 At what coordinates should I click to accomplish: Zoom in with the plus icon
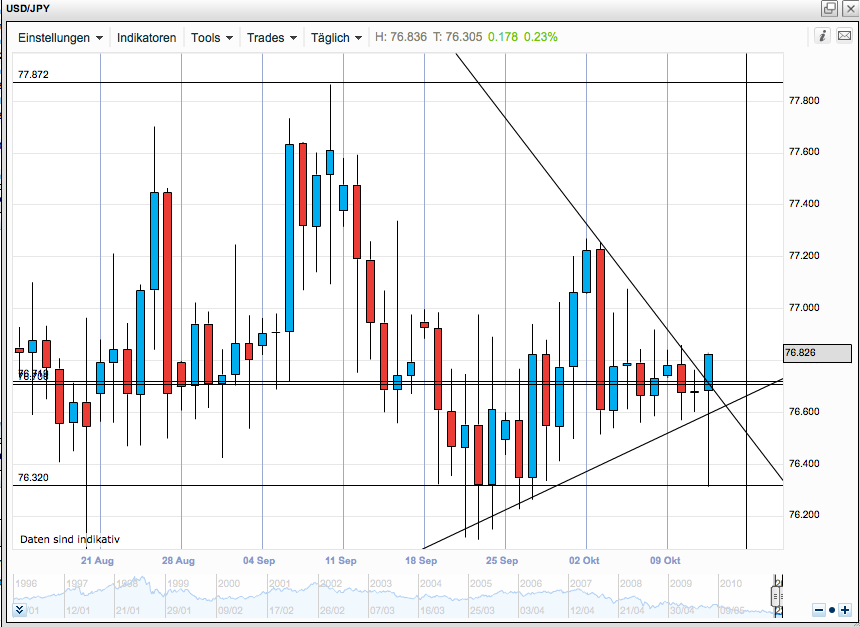tap(845, 610)
